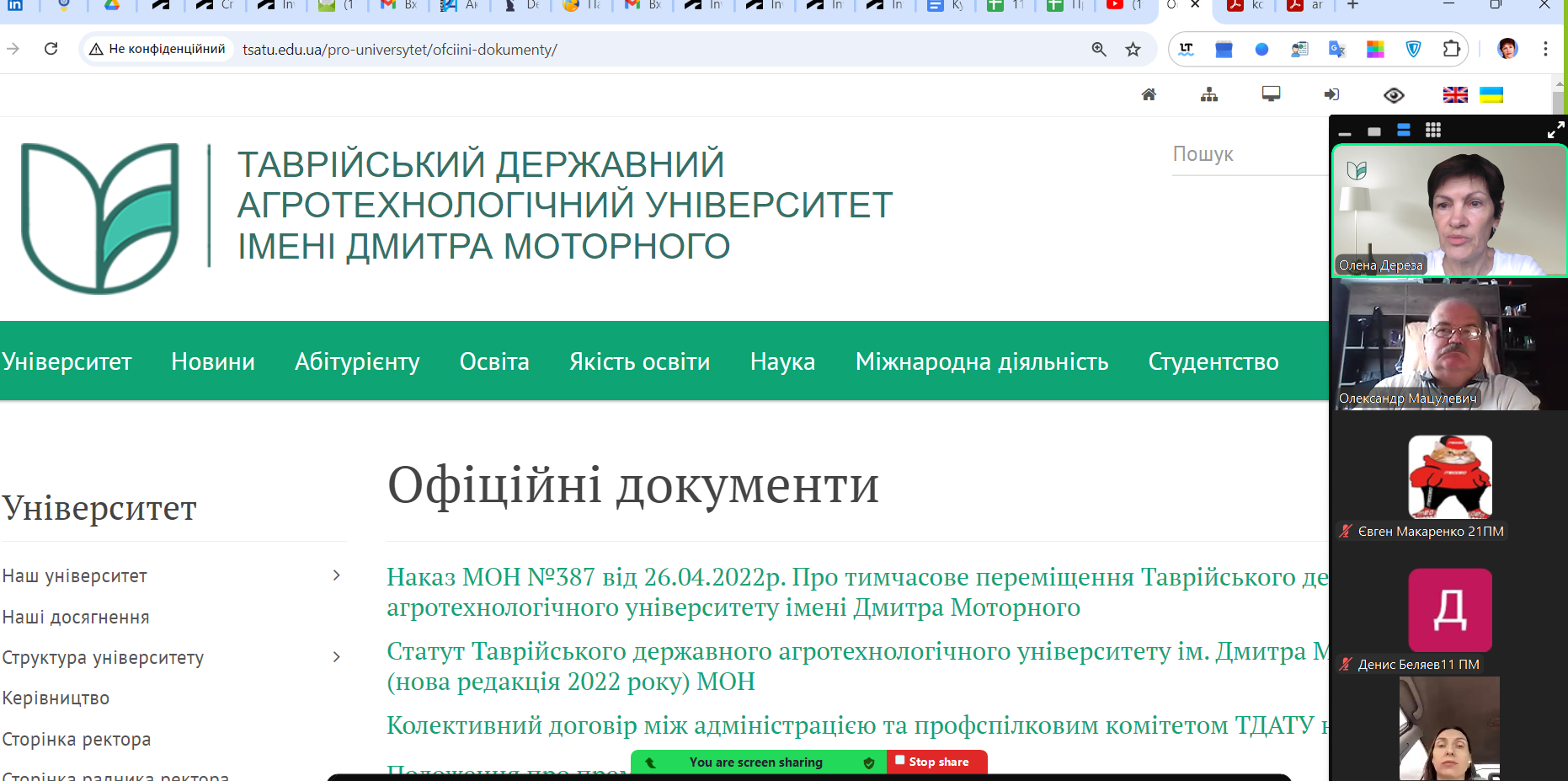Click the red Stop share button
1568x781 pixels.
(x=937, y=762)
